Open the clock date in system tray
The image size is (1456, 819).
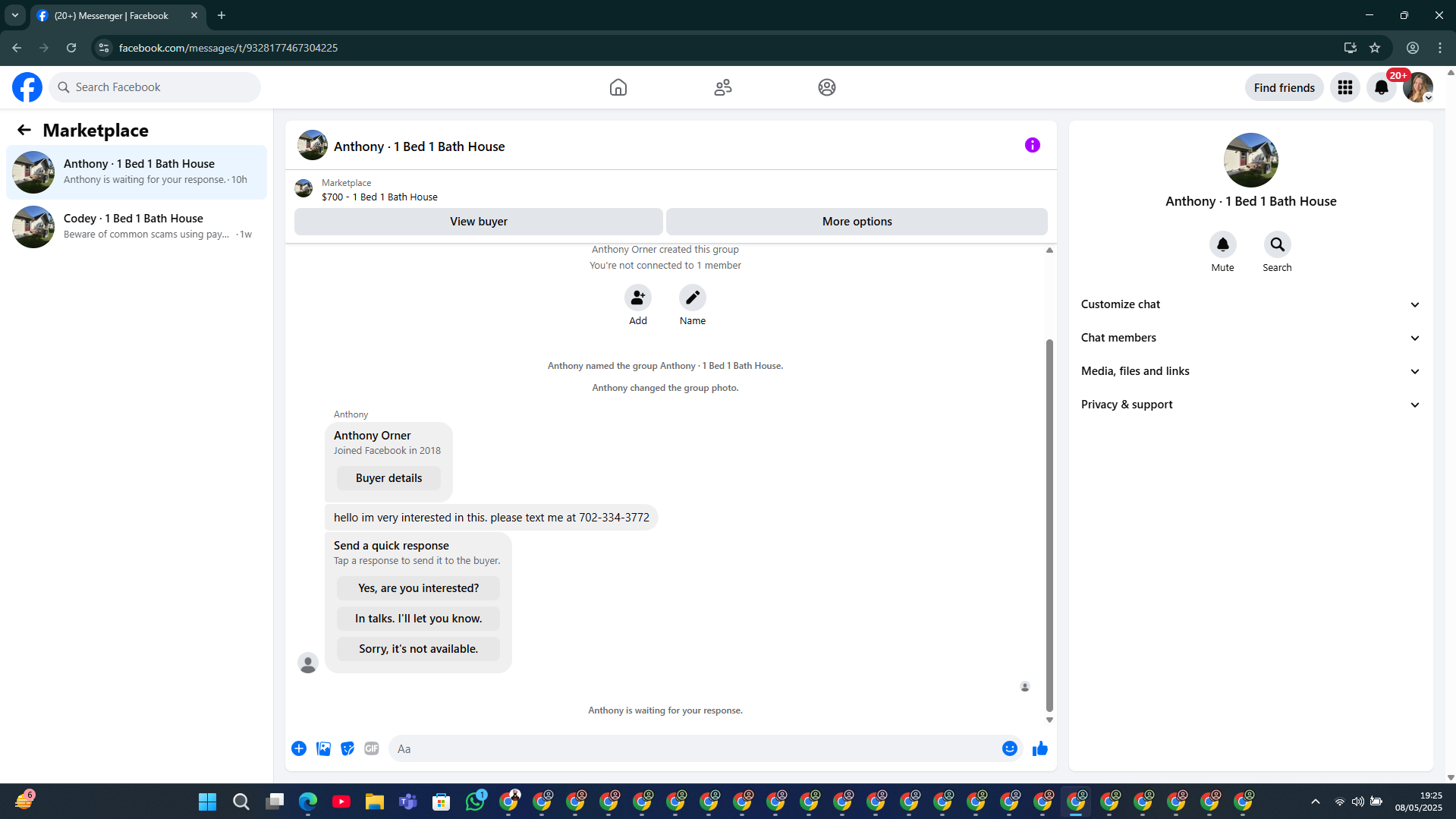click(x=1417, y=802)
